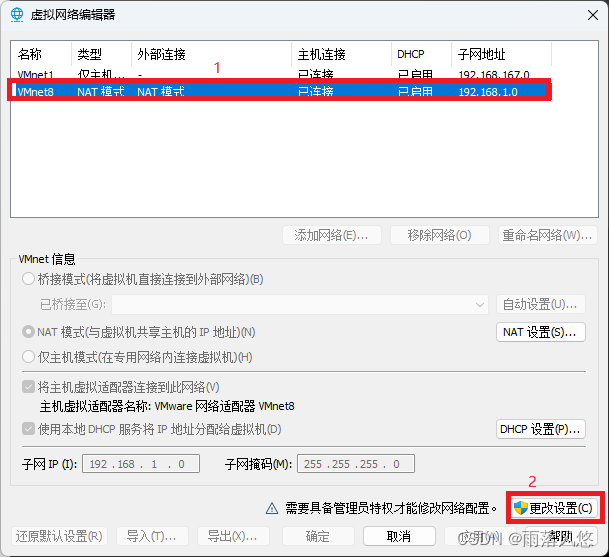Click 更改设置(C) to gain admin rights
The width and height of the screenshot is (609, 557).
pyautogui.click(x=554, y=508)
